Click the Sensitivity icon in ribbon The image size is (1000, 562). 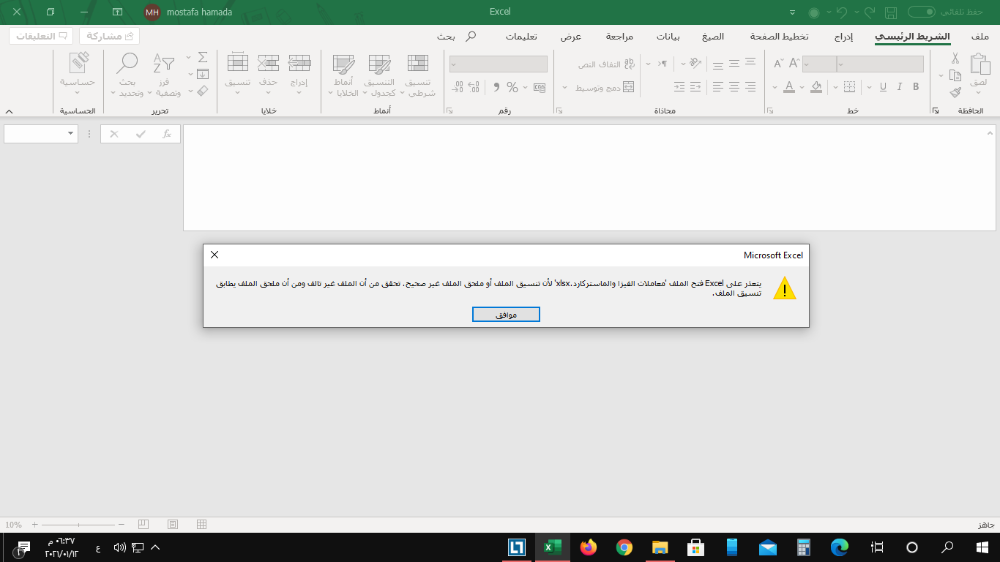click(78, 63)
